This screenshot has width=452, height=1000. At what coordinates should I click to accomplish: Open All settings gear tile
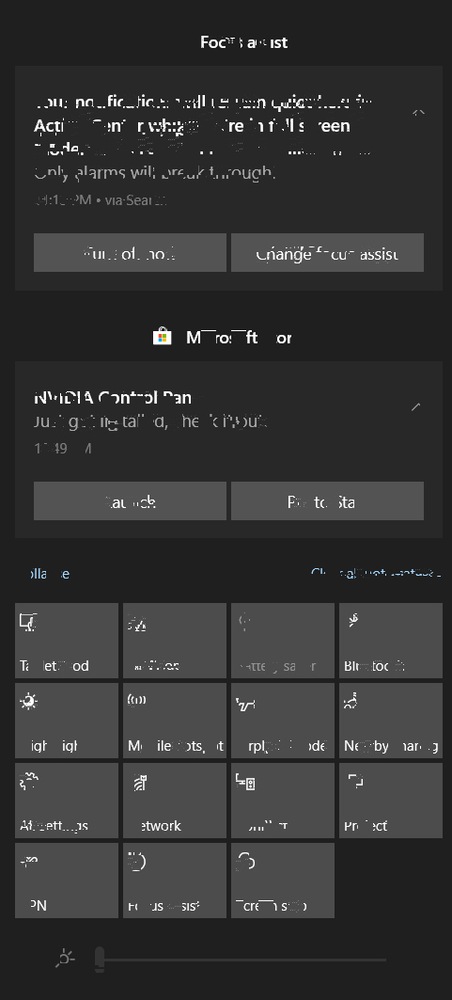[x=66, y=800]
